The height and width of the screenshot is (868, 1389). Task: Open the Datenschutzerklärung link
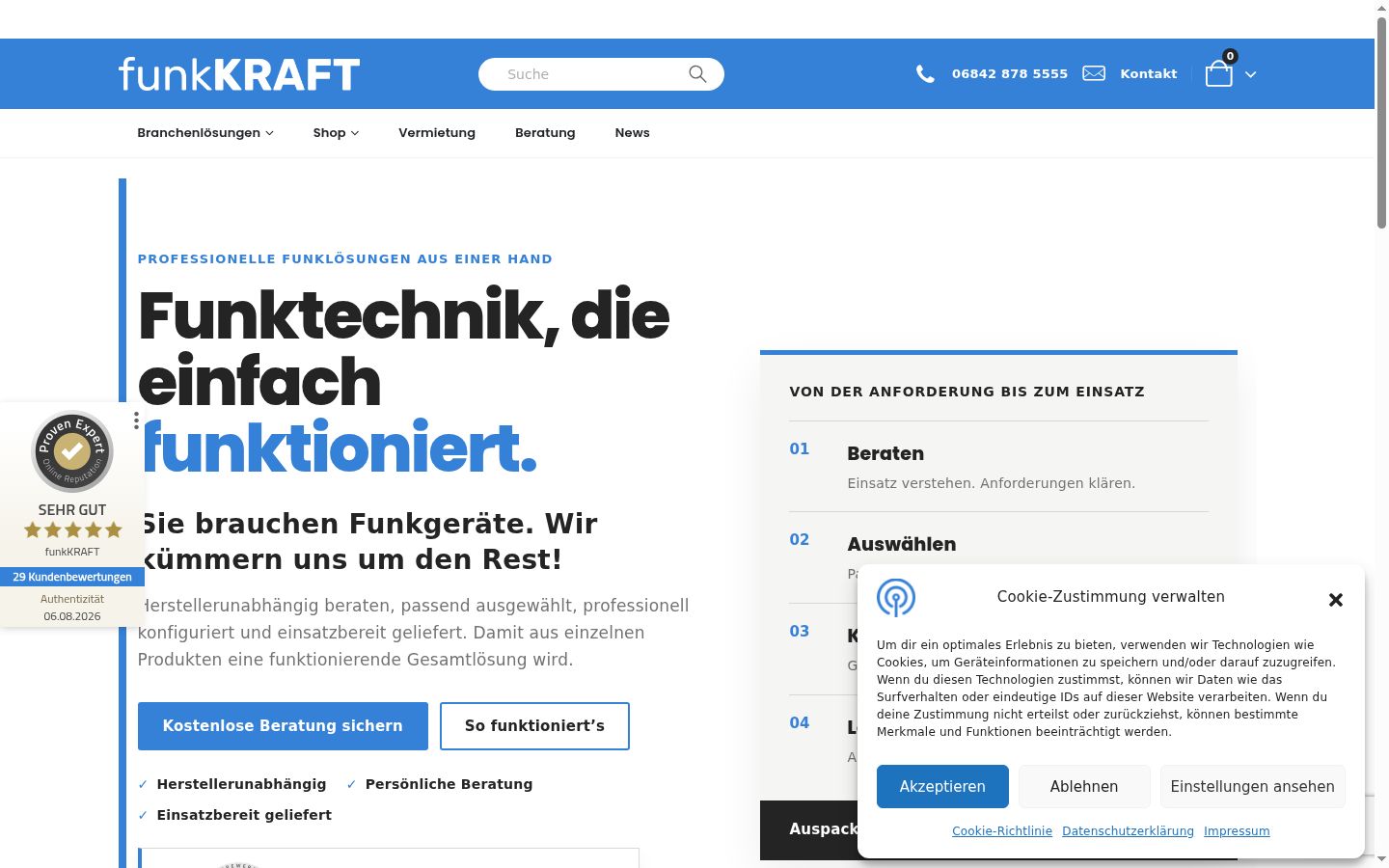[x=1128, y=831]
